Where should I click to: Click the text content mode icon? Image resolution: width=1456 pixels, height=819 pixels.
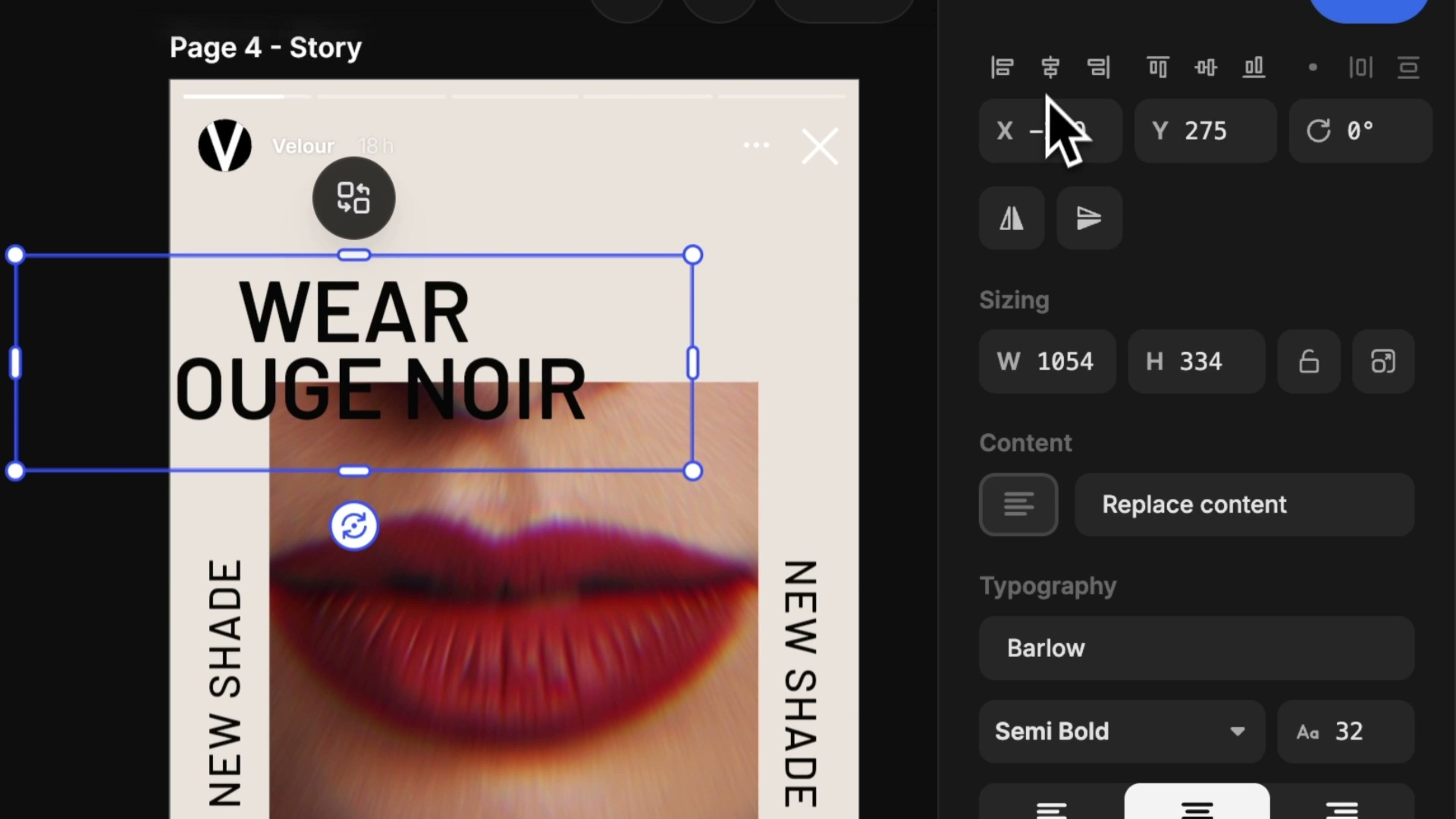coord(1018,505)
